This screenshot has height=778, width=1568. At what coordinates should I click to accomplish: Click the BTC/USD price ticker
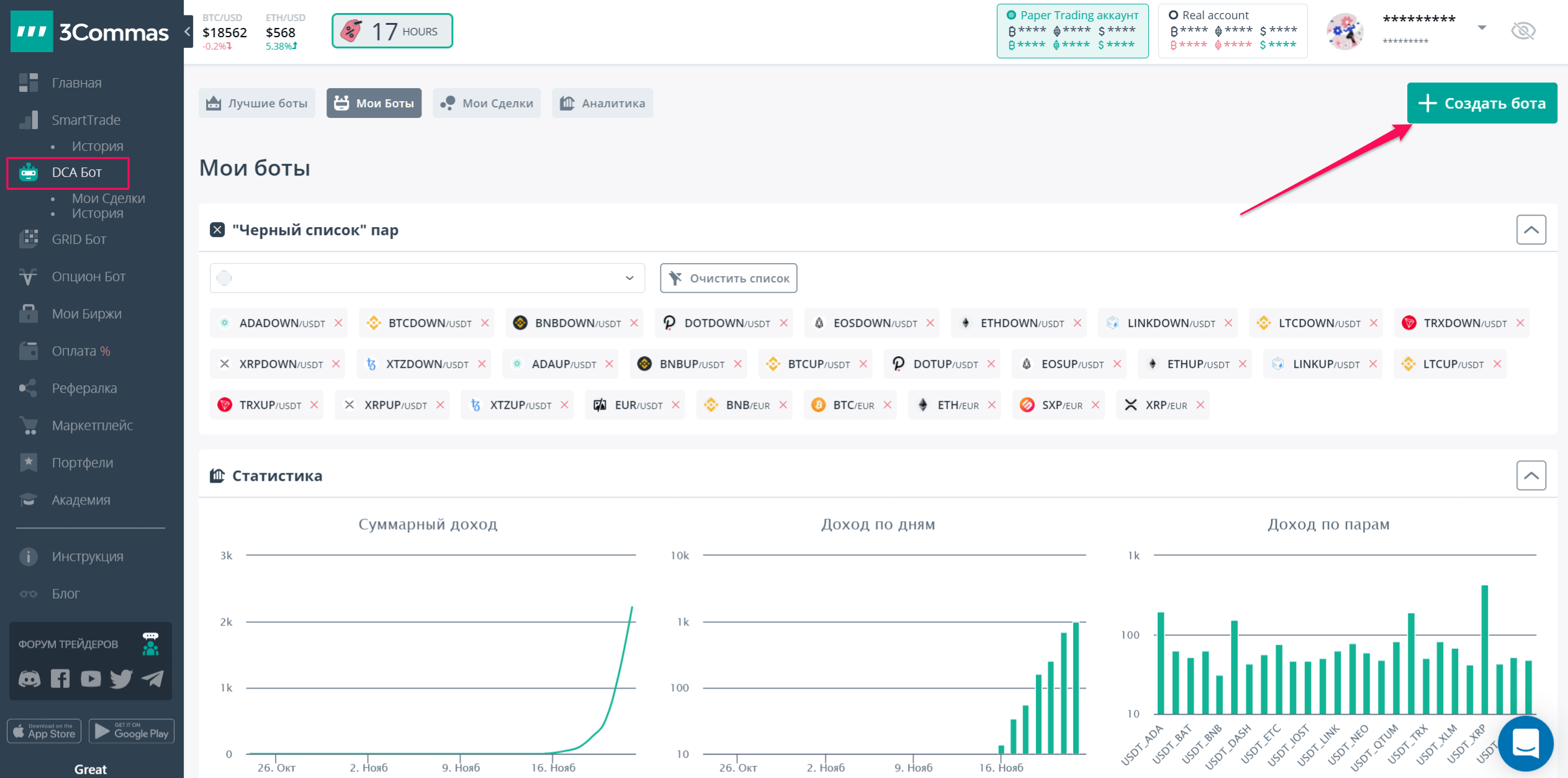(x=225, y=32)
